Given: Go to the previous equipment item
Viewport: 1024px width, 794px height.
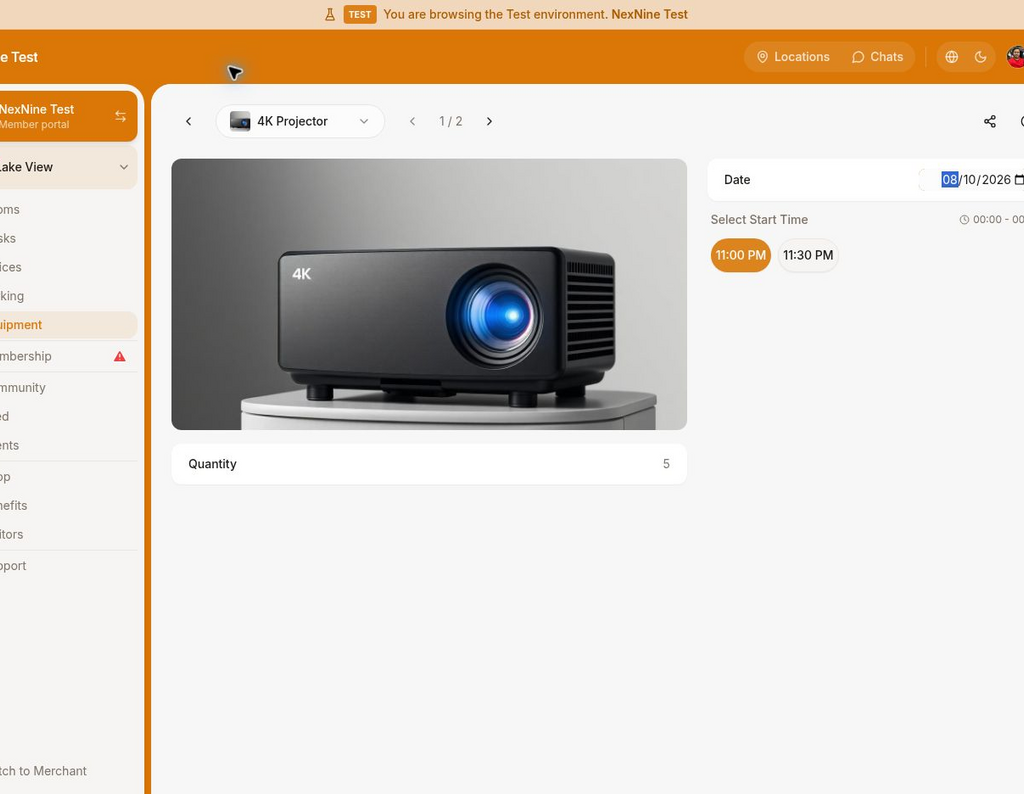Looking at the screenshot, I should click(x=412, y=121).
